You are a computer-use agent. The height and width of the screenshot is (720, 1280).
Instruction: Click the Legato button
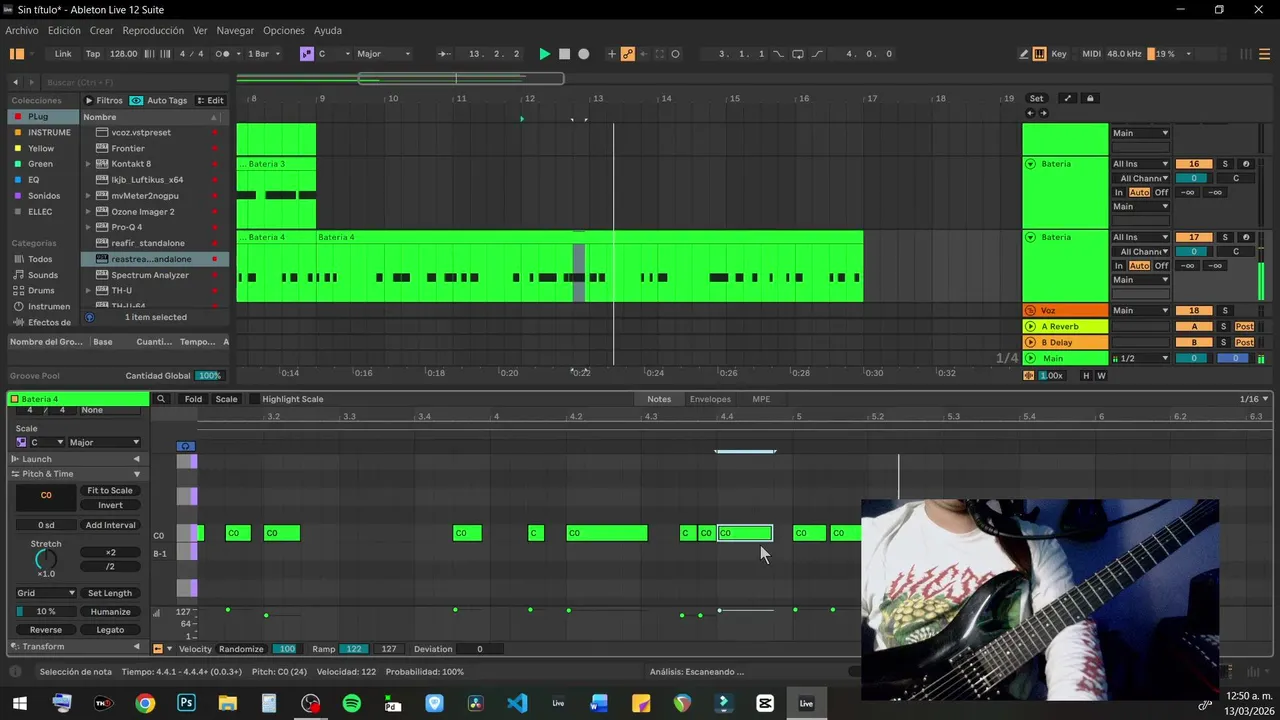tap(110, 630)
